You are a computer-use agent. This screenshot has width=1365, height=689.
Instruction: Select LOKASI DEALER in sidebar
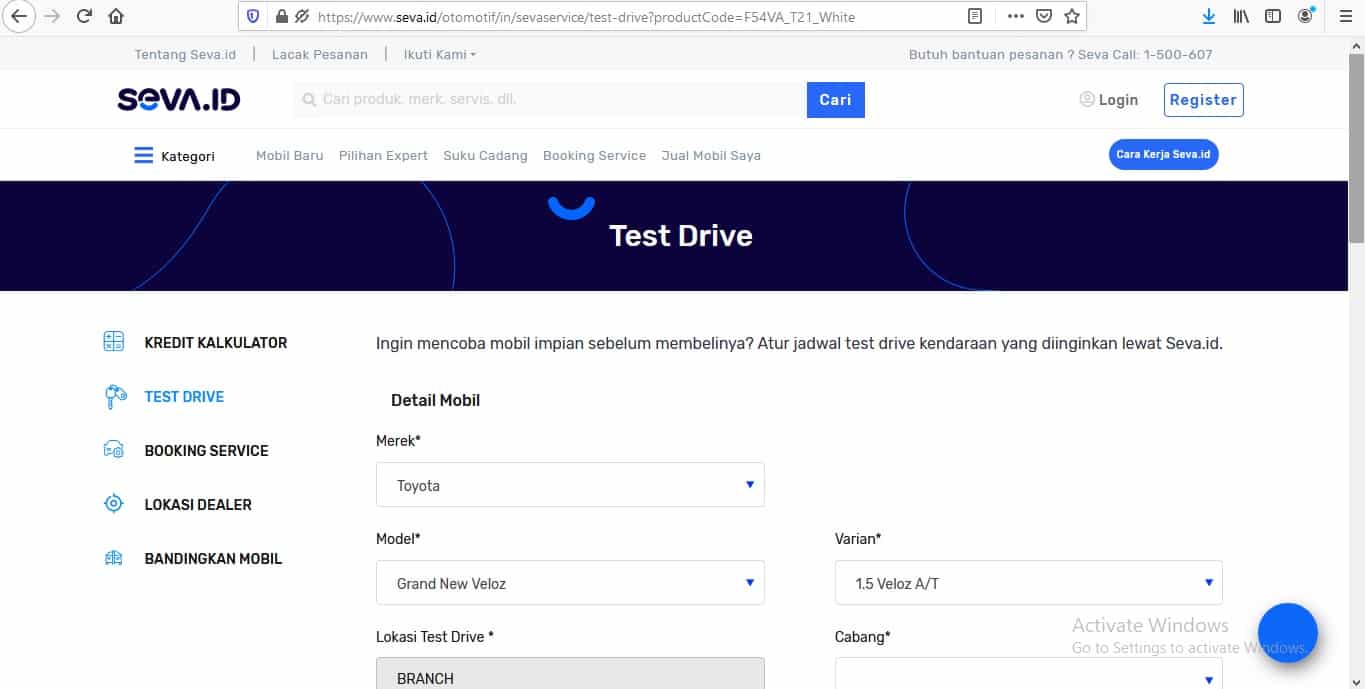(x=198, y=504)
